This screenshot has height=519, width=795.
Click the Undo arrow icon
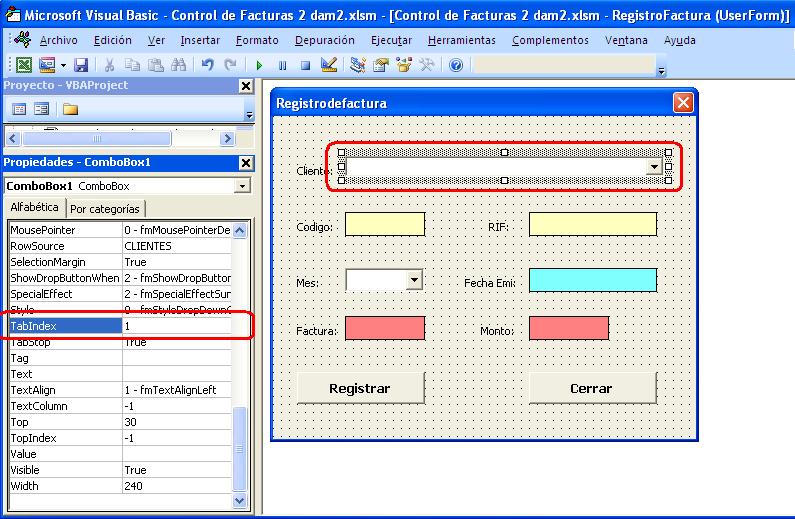(207, 65)
